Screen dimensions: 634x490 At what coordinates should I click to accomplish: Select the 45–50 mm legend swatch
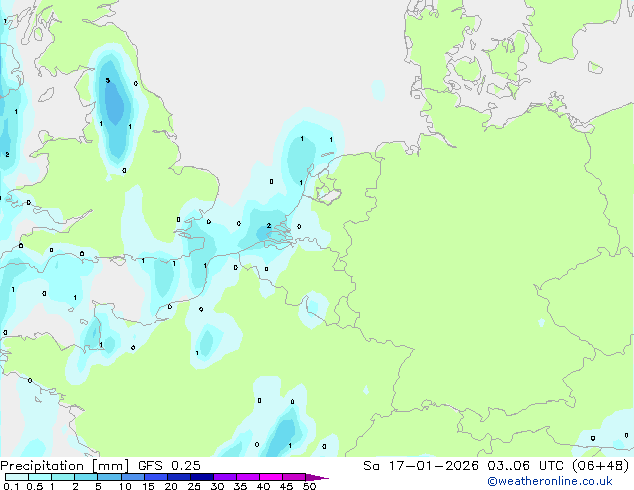[294, 477]
